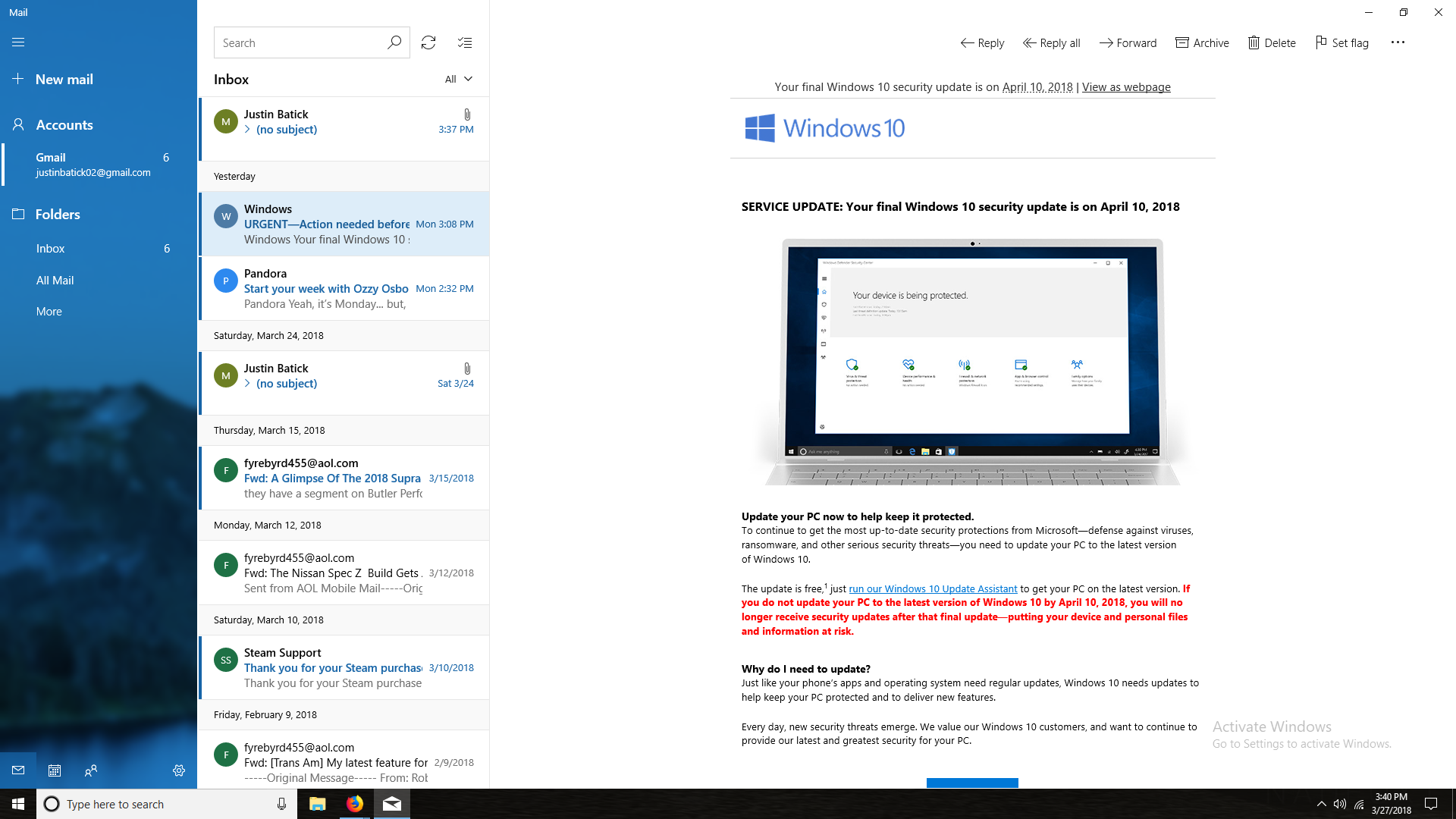Image resolution: width=1456 pixels, height=819 pixels.
Task: Click the Set flag icon
Action: [1321, 42]
